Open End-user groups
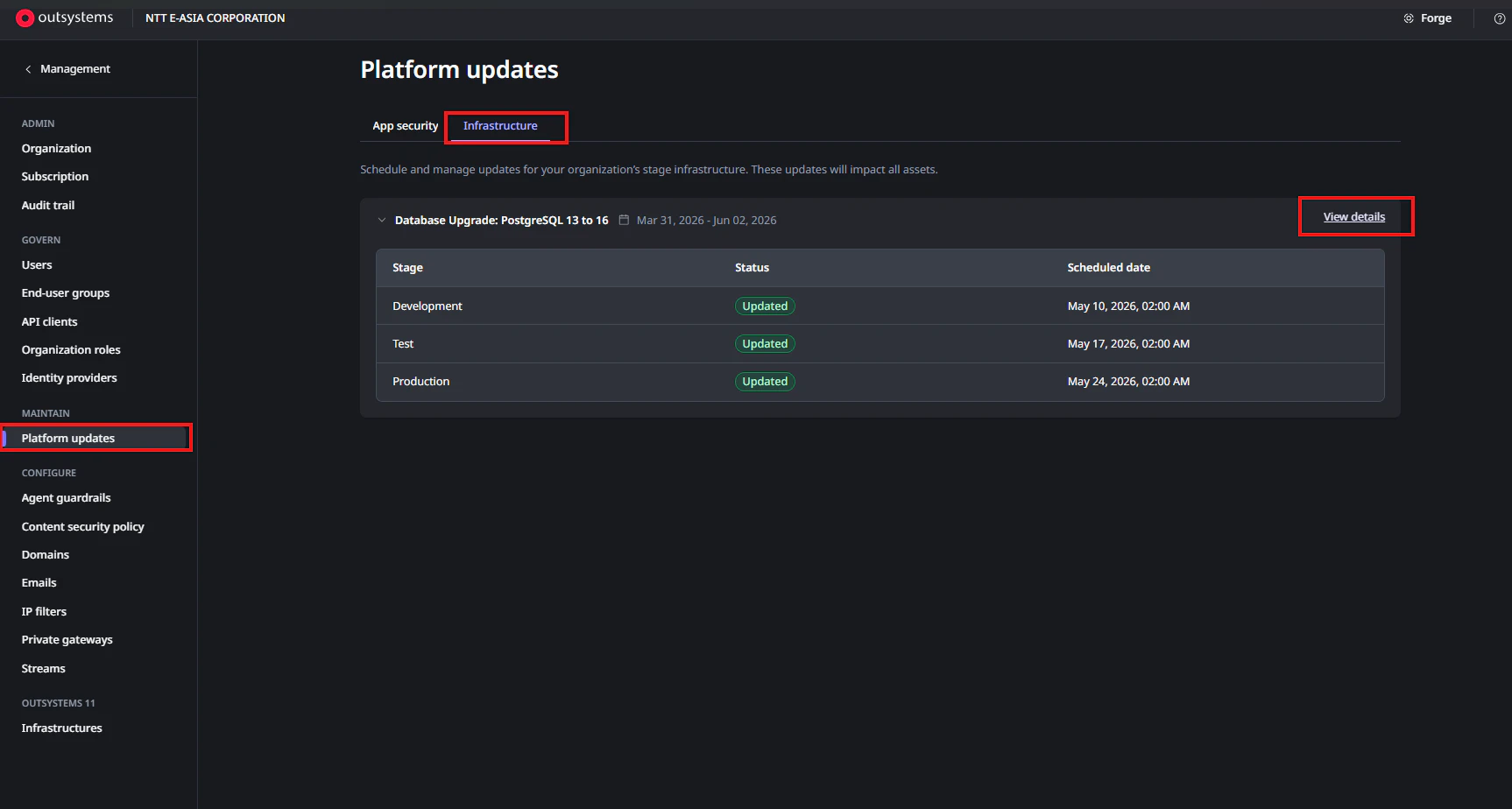This screenshot has height=809, width=1512. [66, 293]
